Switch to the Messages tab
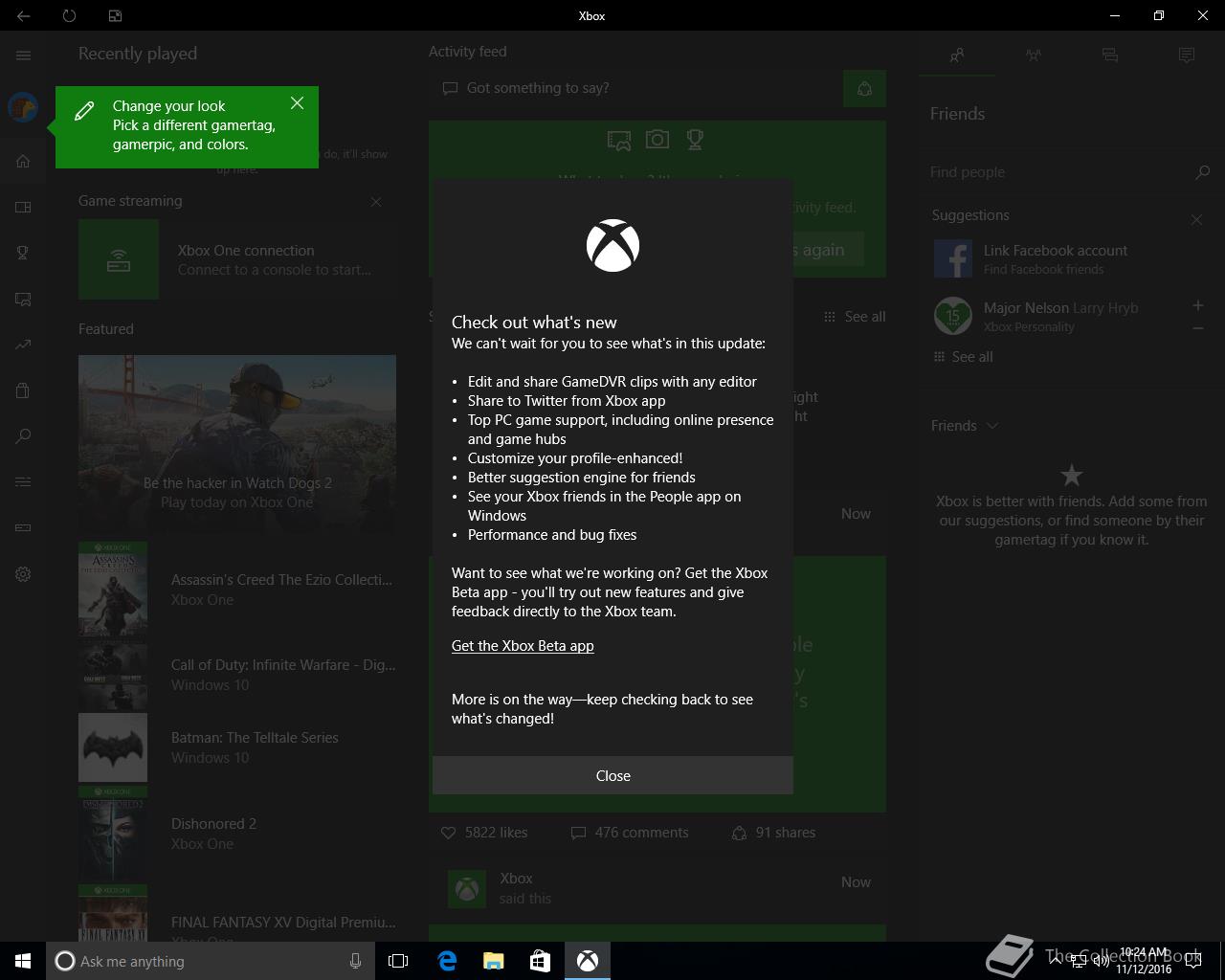 1110,56
